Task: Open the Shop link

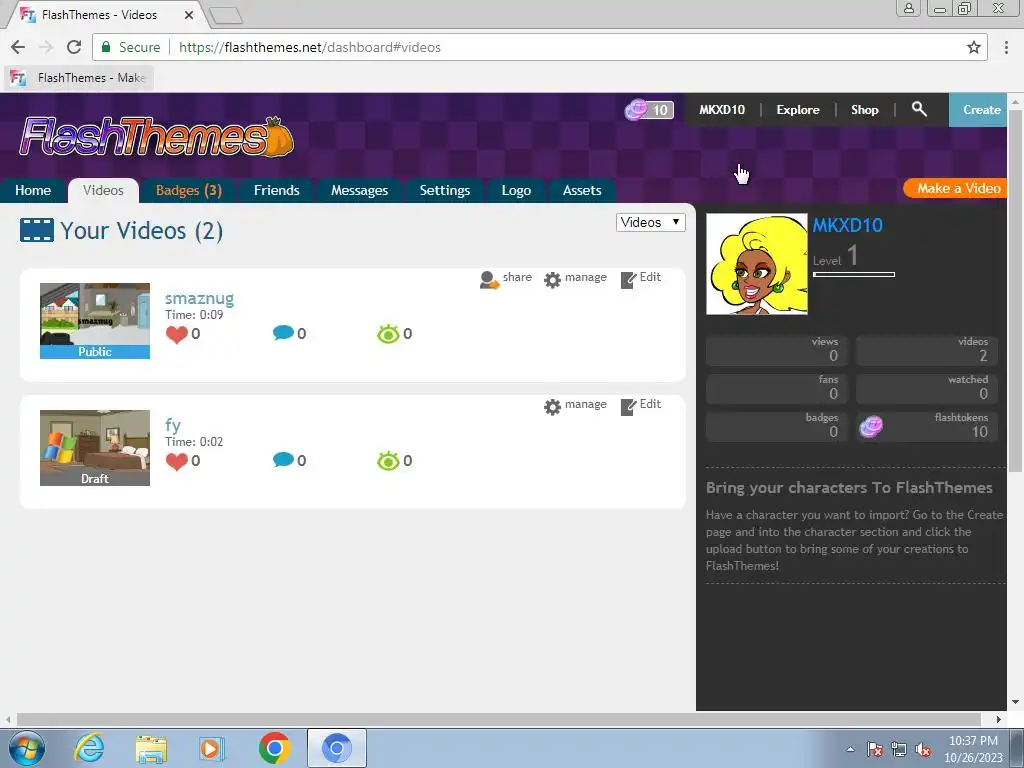Action: pyautogui.click(x=864, y=110)
